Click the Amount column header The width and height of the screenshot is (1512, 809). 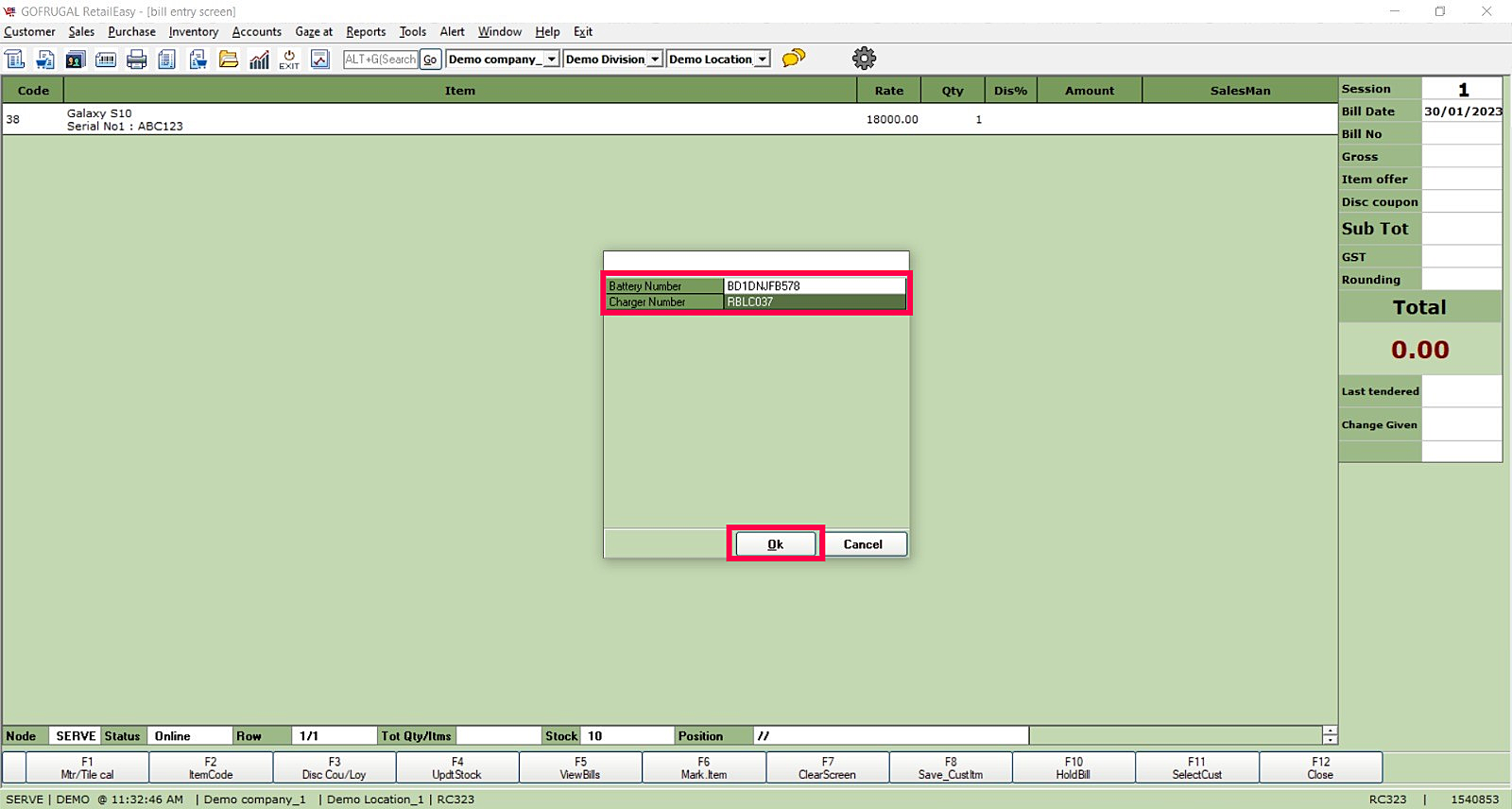click(x=1090, y=91)
